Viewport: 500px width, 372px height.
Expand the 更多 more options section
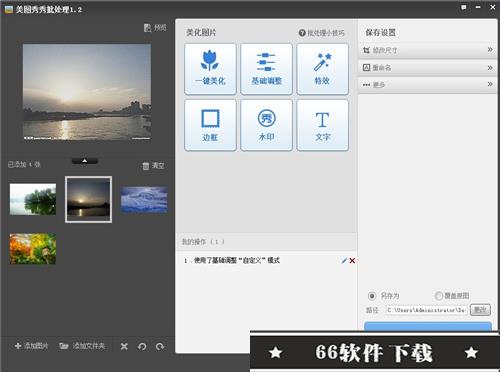tap(428, 85)
